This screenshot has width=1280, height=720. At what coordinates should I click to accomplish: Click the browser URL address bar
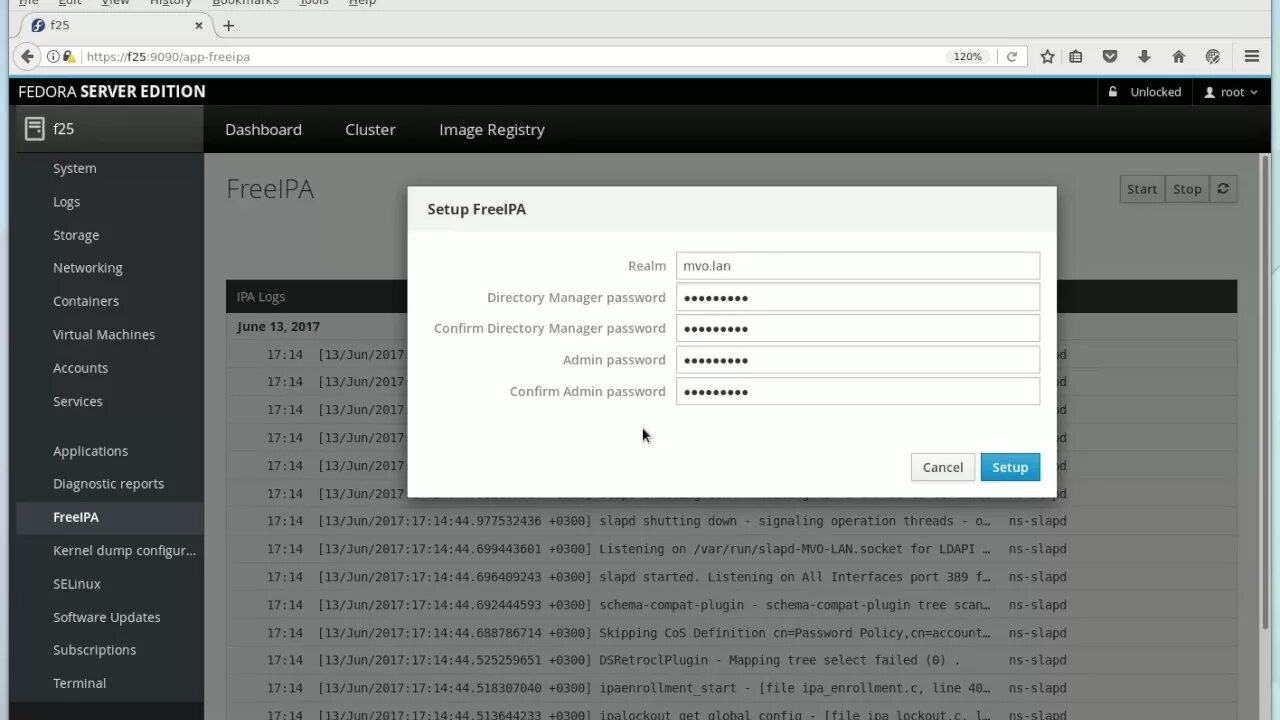[x=510, y=57]
